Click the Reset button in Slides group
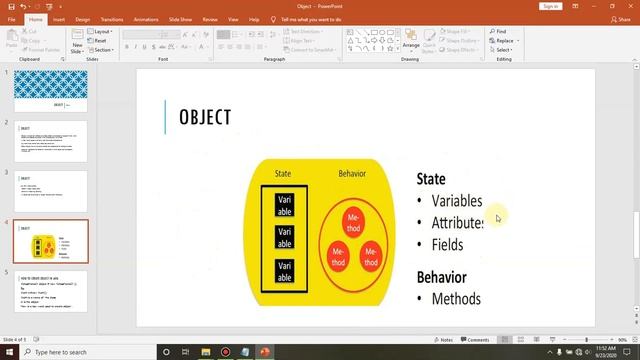 [x=97, y=41]
